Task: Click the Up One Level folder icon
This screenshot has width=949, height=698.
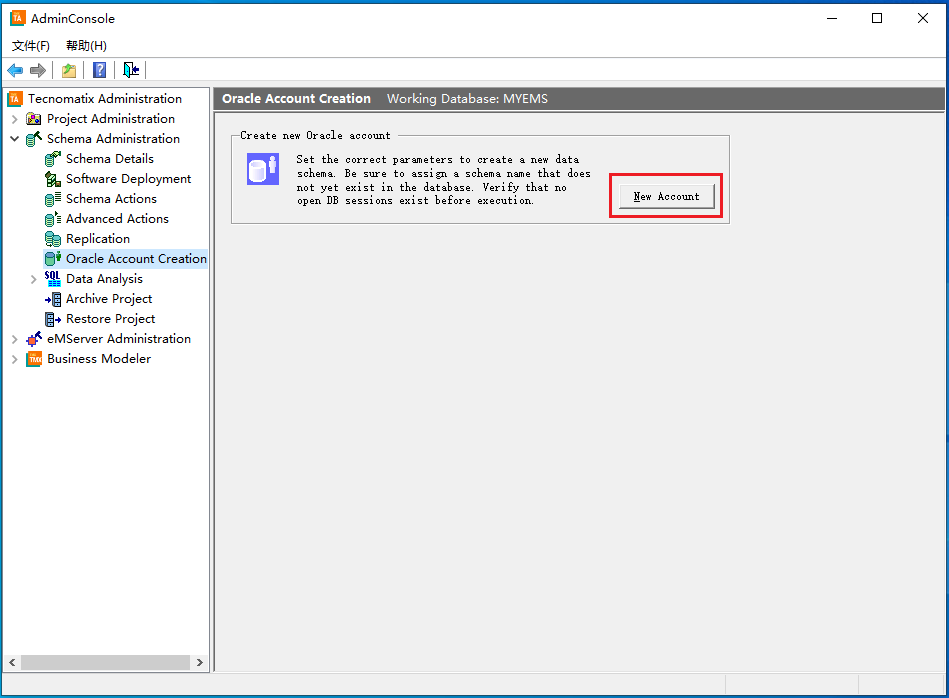Action: coord(68,70)
